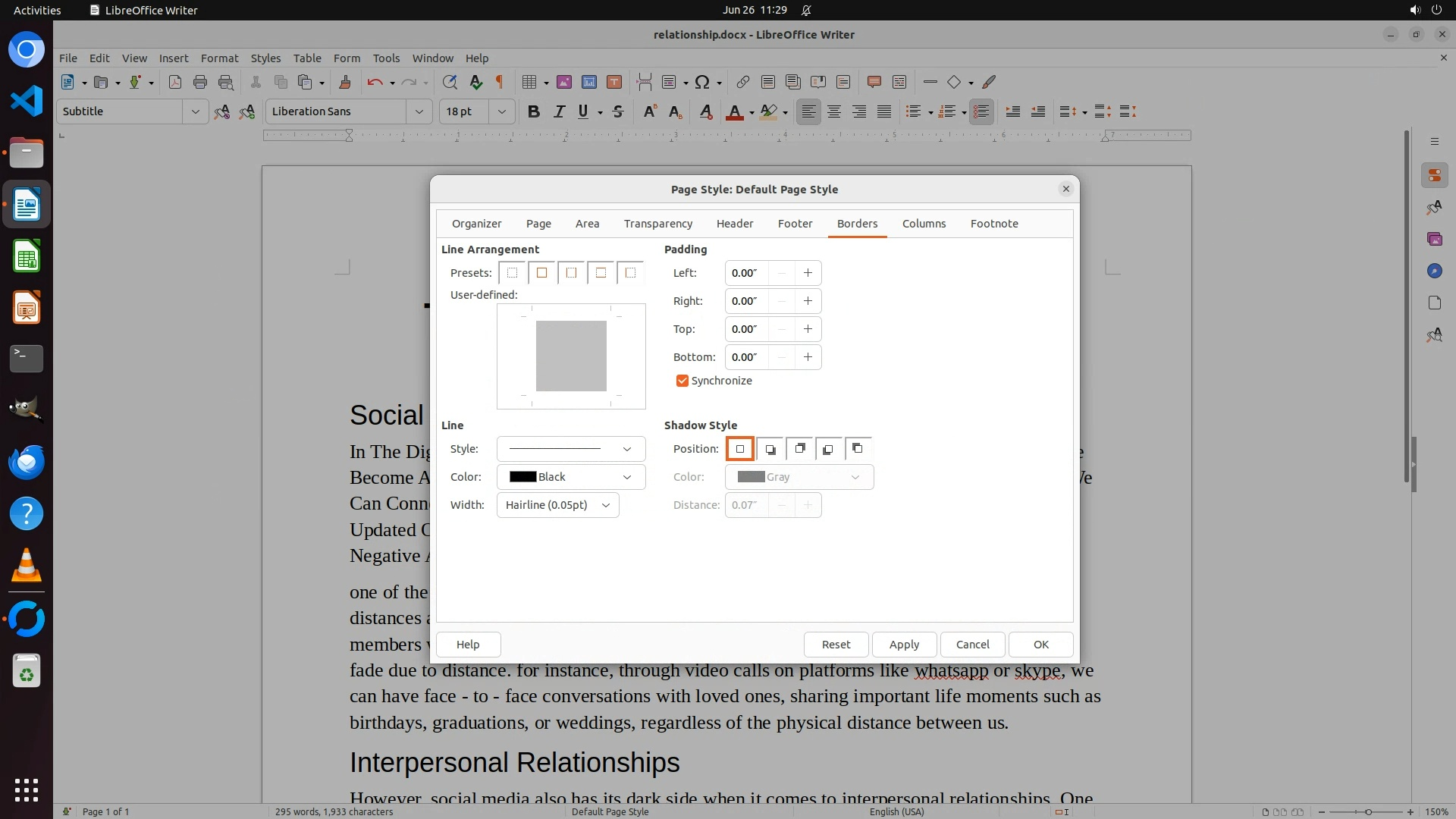Open sidebar Navigator compass icon

1434,271
